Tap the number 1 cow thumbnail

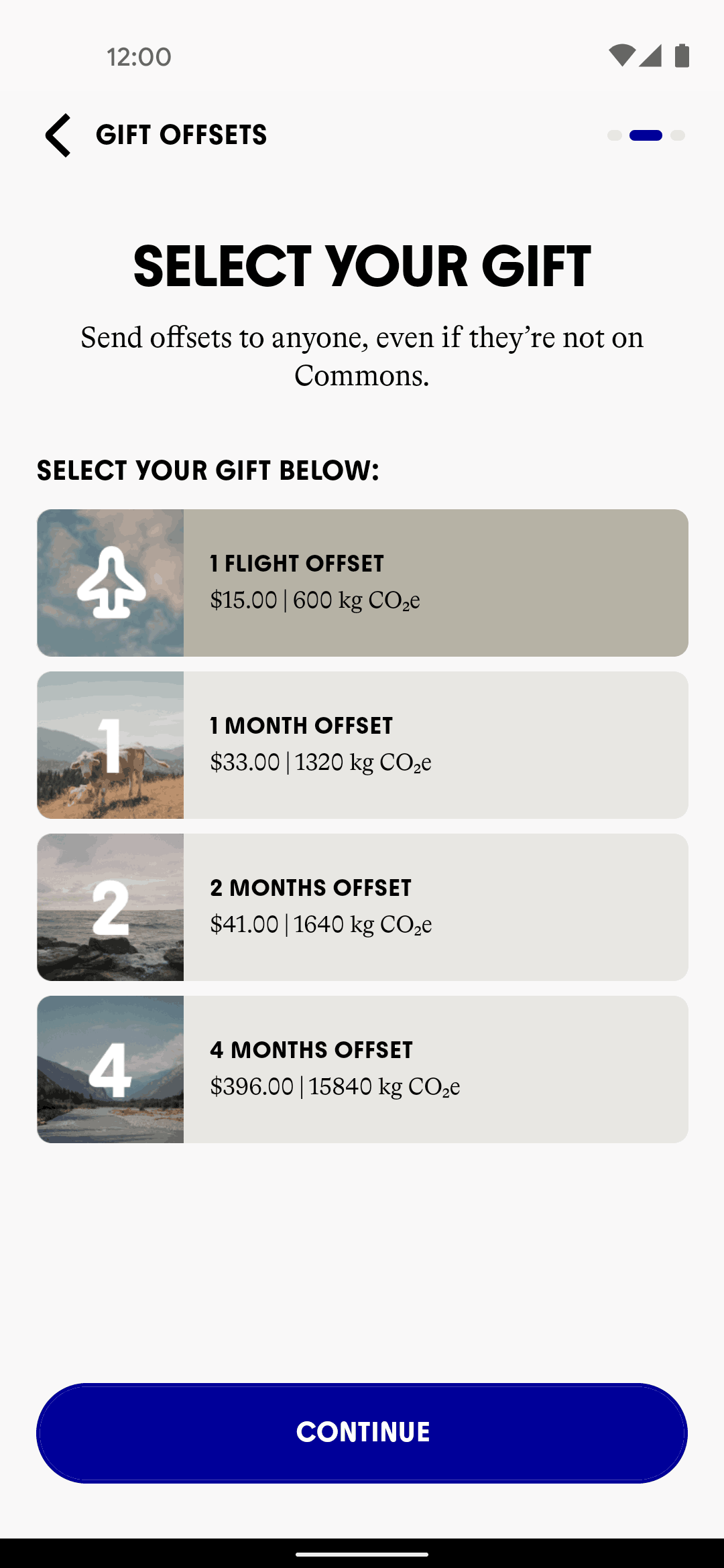coord(111,745)
